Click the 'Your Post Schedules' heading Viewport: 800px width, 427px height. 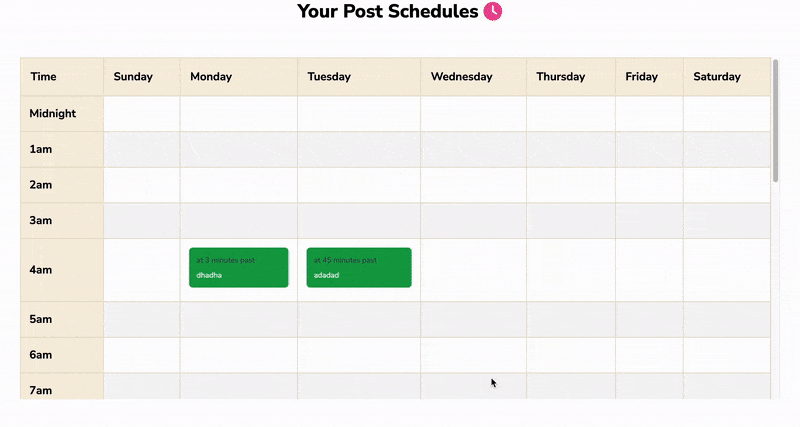[x=388, y=11]
